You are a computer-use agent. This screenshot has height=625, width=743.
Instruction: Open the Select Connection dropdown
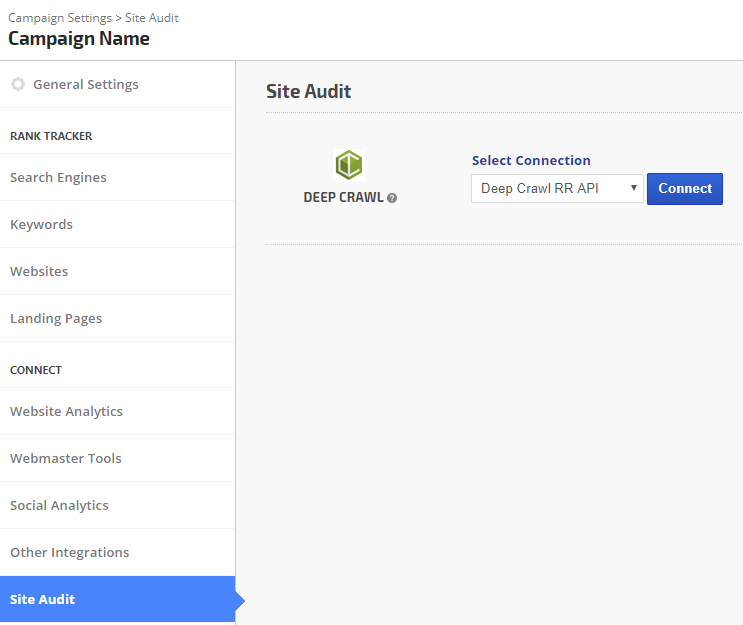[557, 188]
